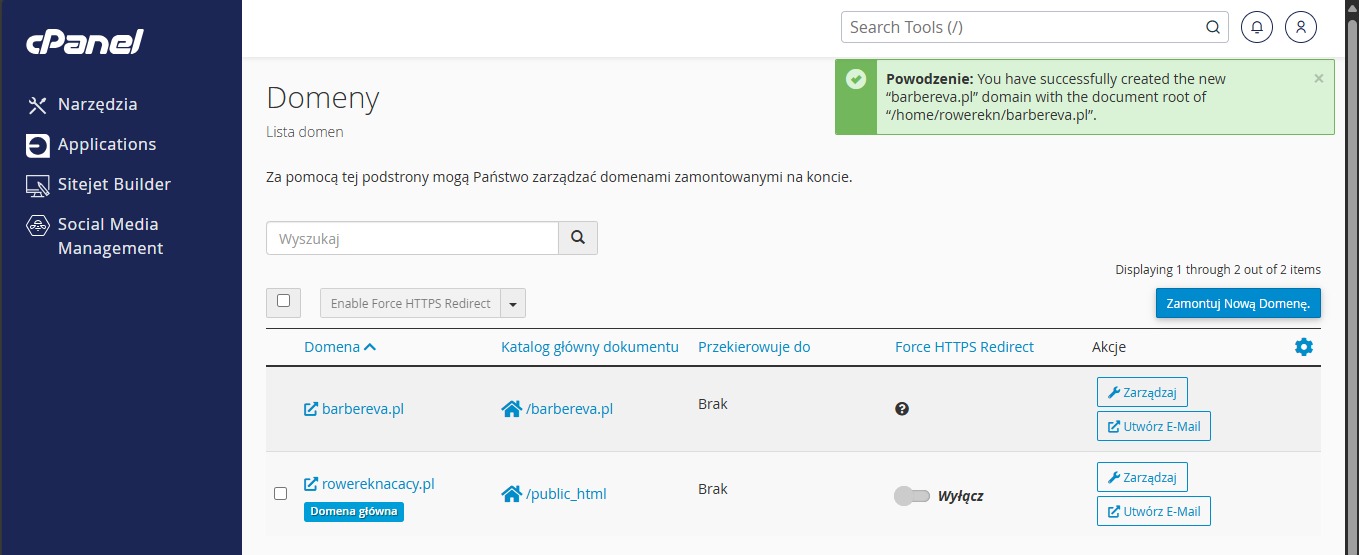The width and height of the screenshot is (1359, 555).
Task: Click home icon next to /public_html
Action: pyautogui.click(x=512, y=494)
